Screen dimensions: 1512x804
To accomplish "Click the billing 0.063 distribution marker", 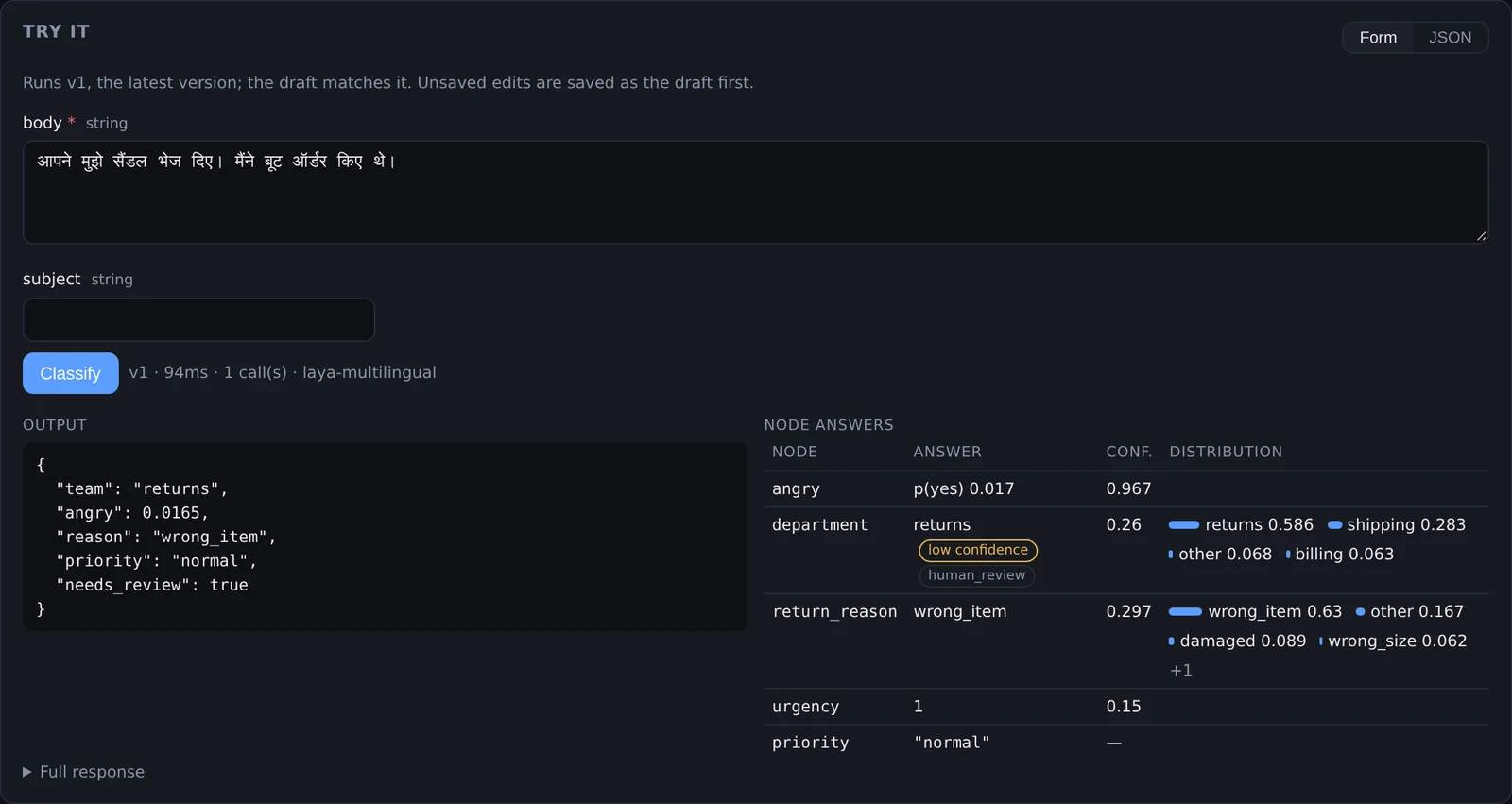I will pos(1288,555).
